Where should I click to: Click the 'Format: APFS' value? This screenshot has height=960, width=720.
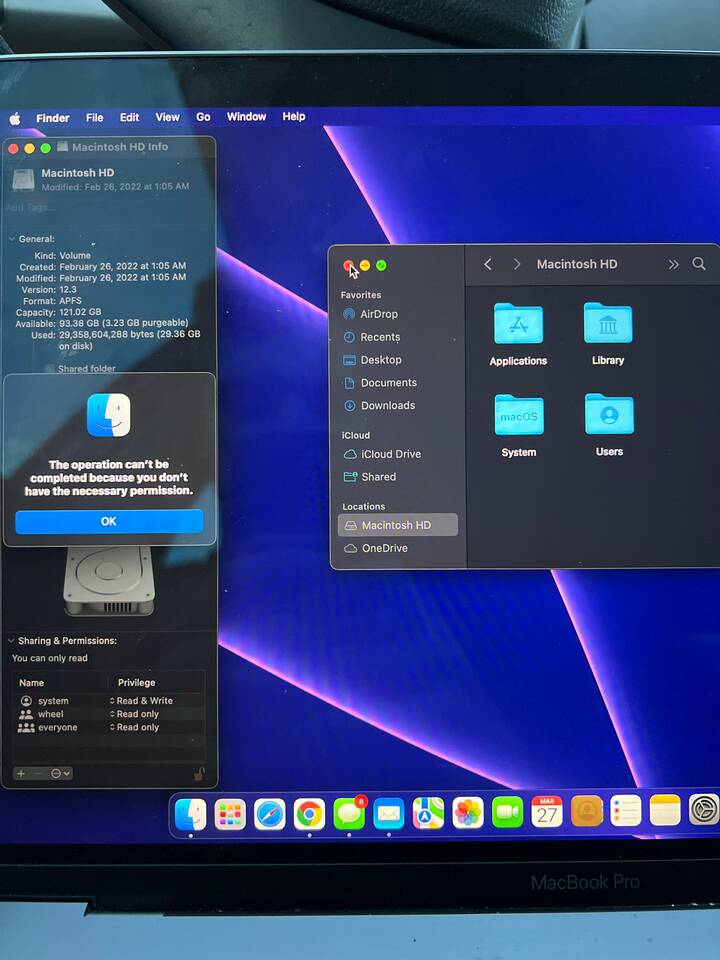pyautogui.click(x=70, y=301)
